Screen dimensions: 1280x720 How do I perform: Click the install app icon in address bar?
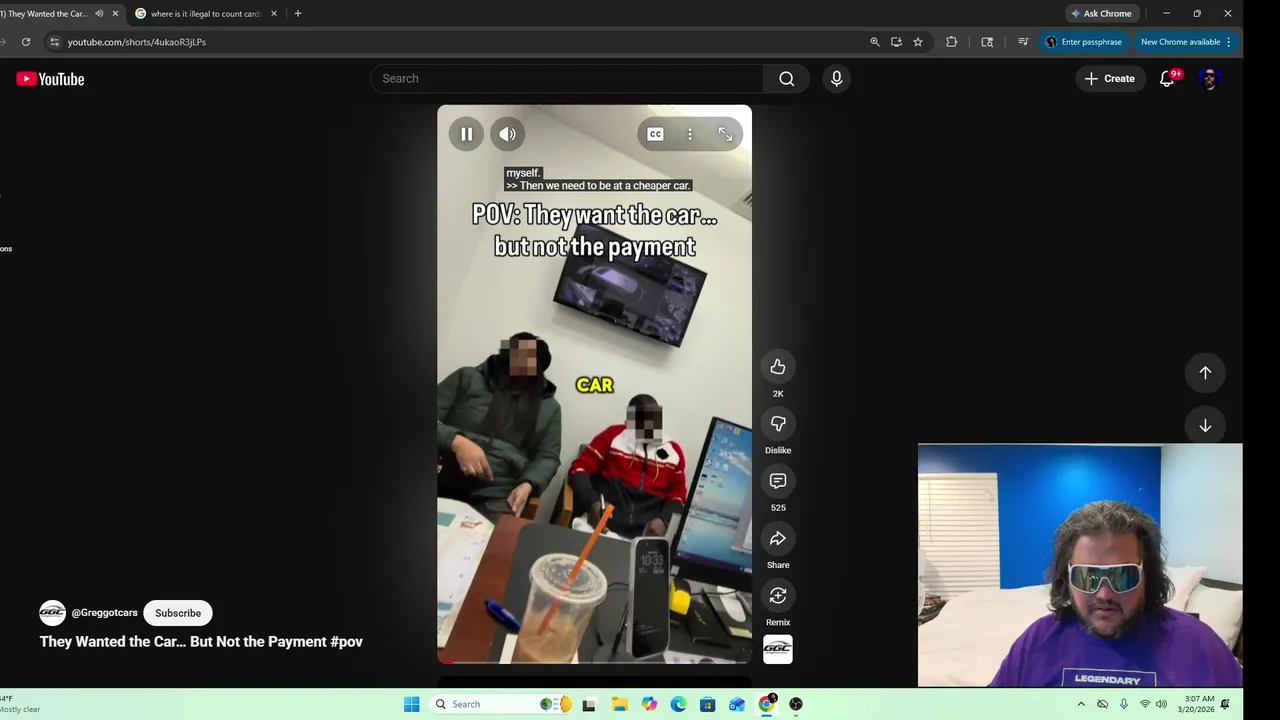(x=896, y=42)
